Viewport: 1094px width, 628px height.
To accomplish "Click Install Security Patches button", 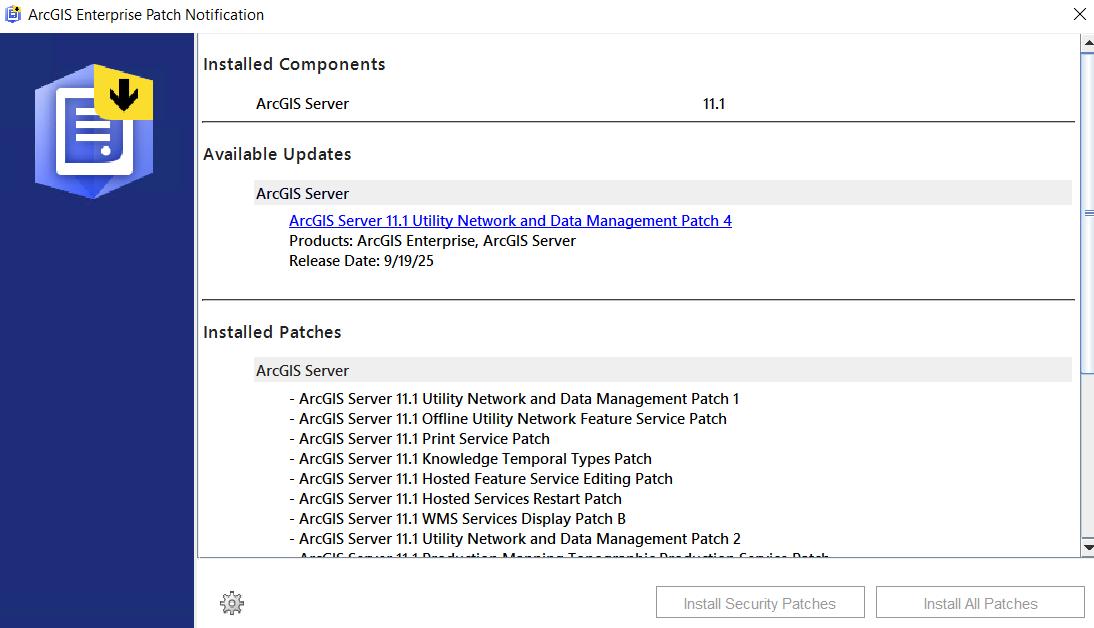I will 760,603.
